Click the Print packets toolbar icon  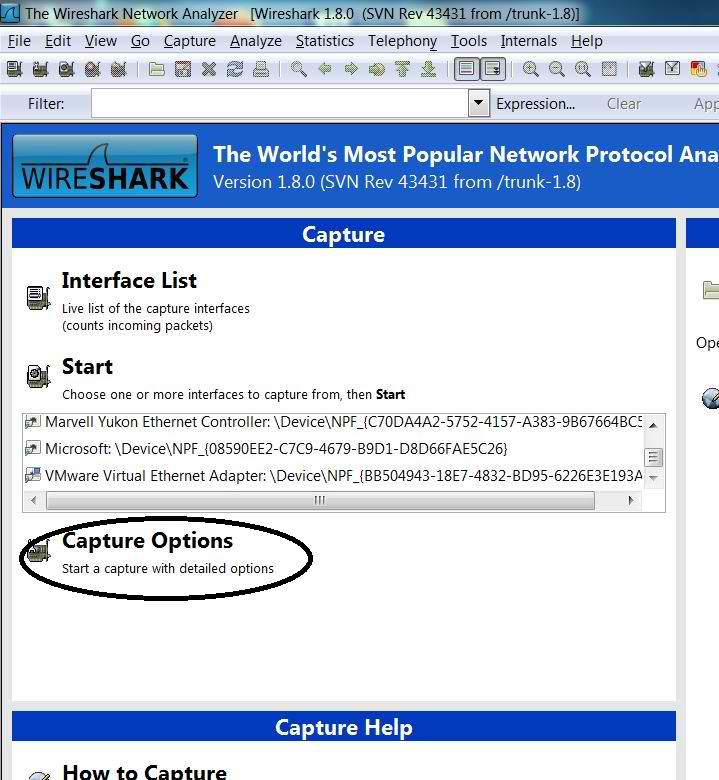coord(261,69)
